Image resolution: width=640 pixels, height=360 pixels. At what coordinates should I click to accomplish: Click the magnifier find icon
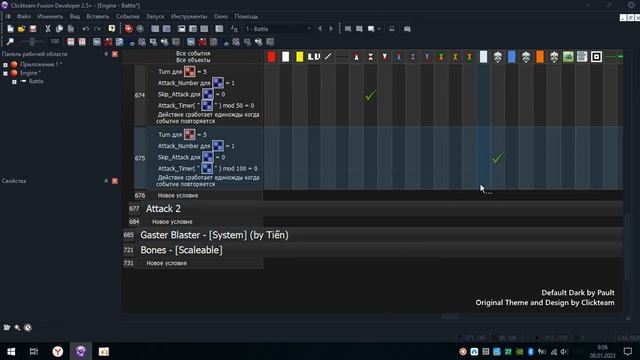10,42
